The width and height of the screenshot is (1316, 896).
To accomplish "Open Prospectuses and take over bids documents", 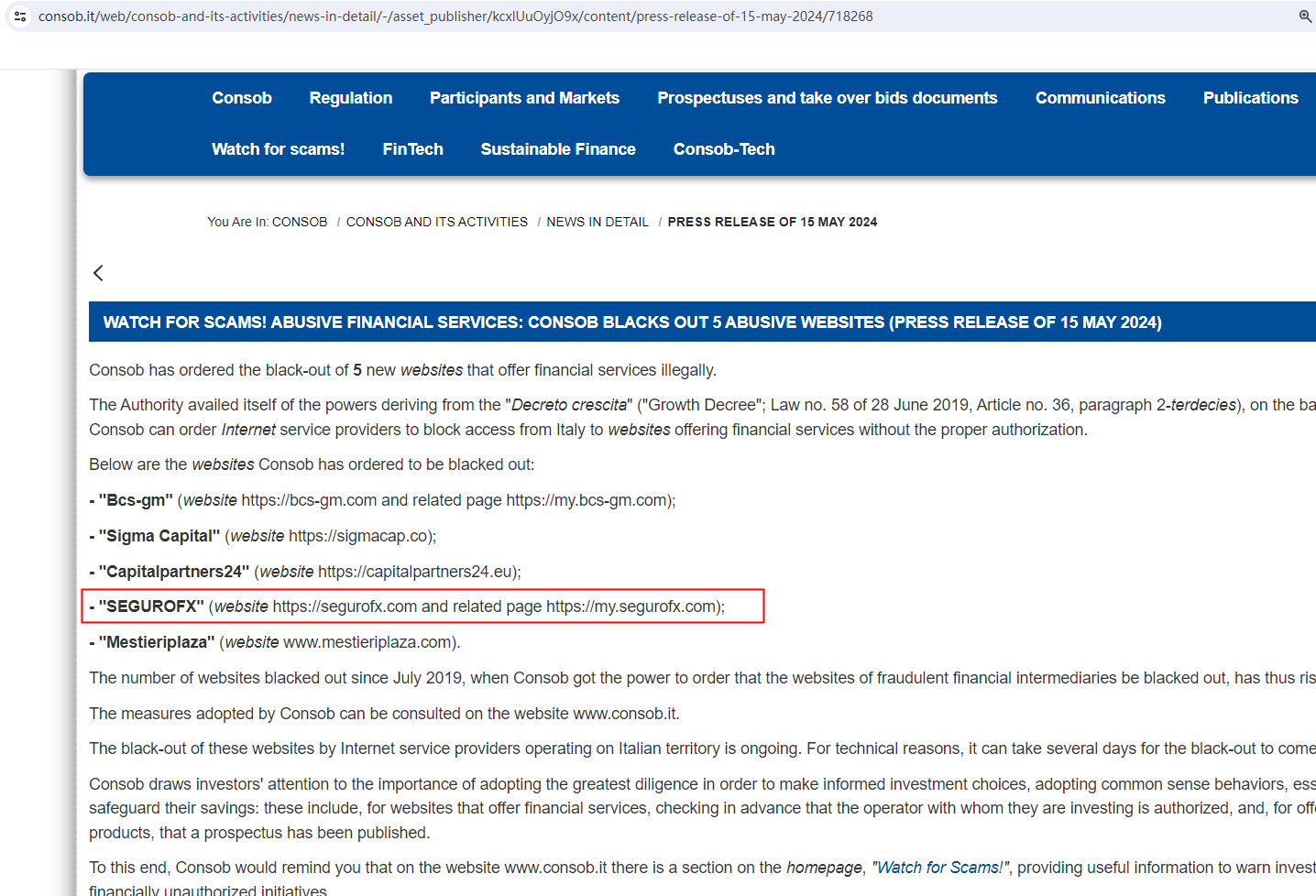I will [827, 98].
